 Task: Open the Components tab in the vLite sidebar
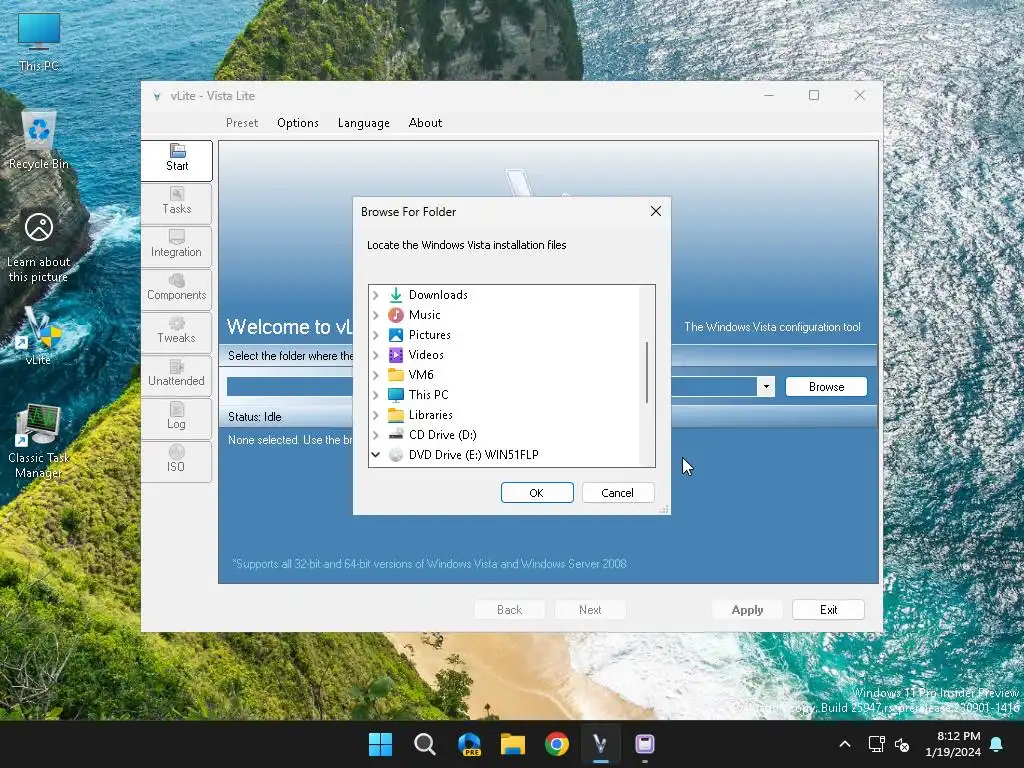pyautogui.click(x=176, y=289)
